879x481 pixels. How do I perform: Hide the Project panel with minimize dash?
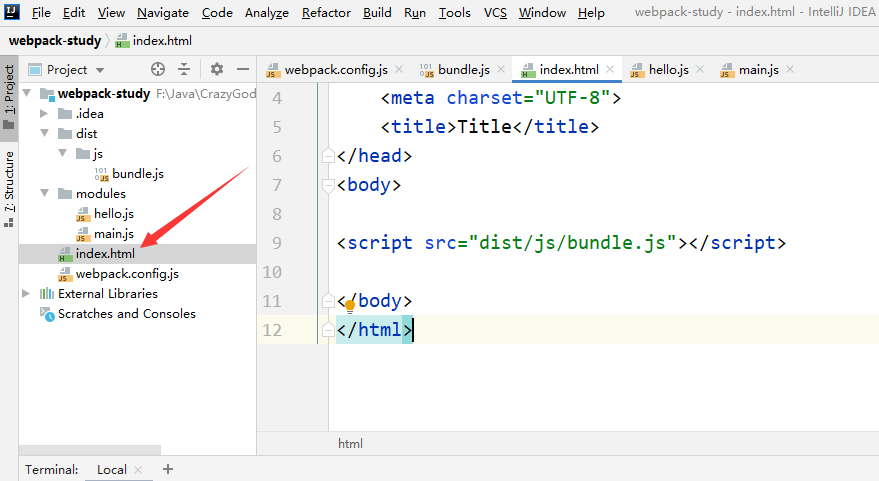pyautogui.click(x=242, y=69)
